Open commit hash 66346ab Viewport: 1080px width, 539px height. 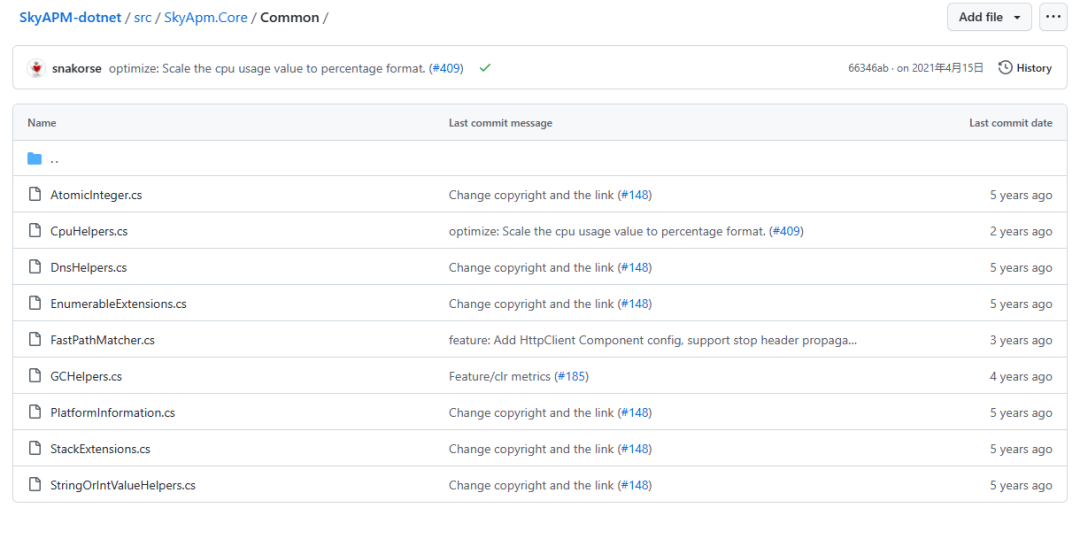(868, 68)
